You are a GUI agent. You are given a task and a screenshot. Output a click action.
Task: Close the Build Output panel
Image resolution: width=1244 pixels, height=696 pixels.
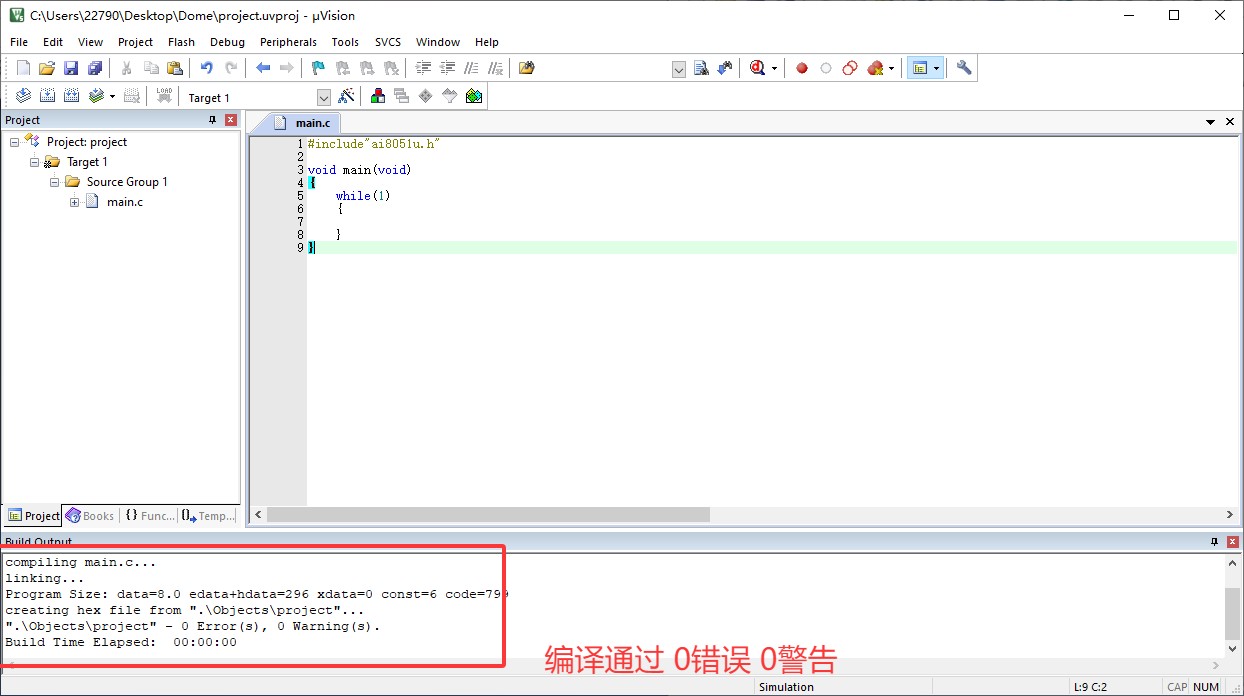1233,541
